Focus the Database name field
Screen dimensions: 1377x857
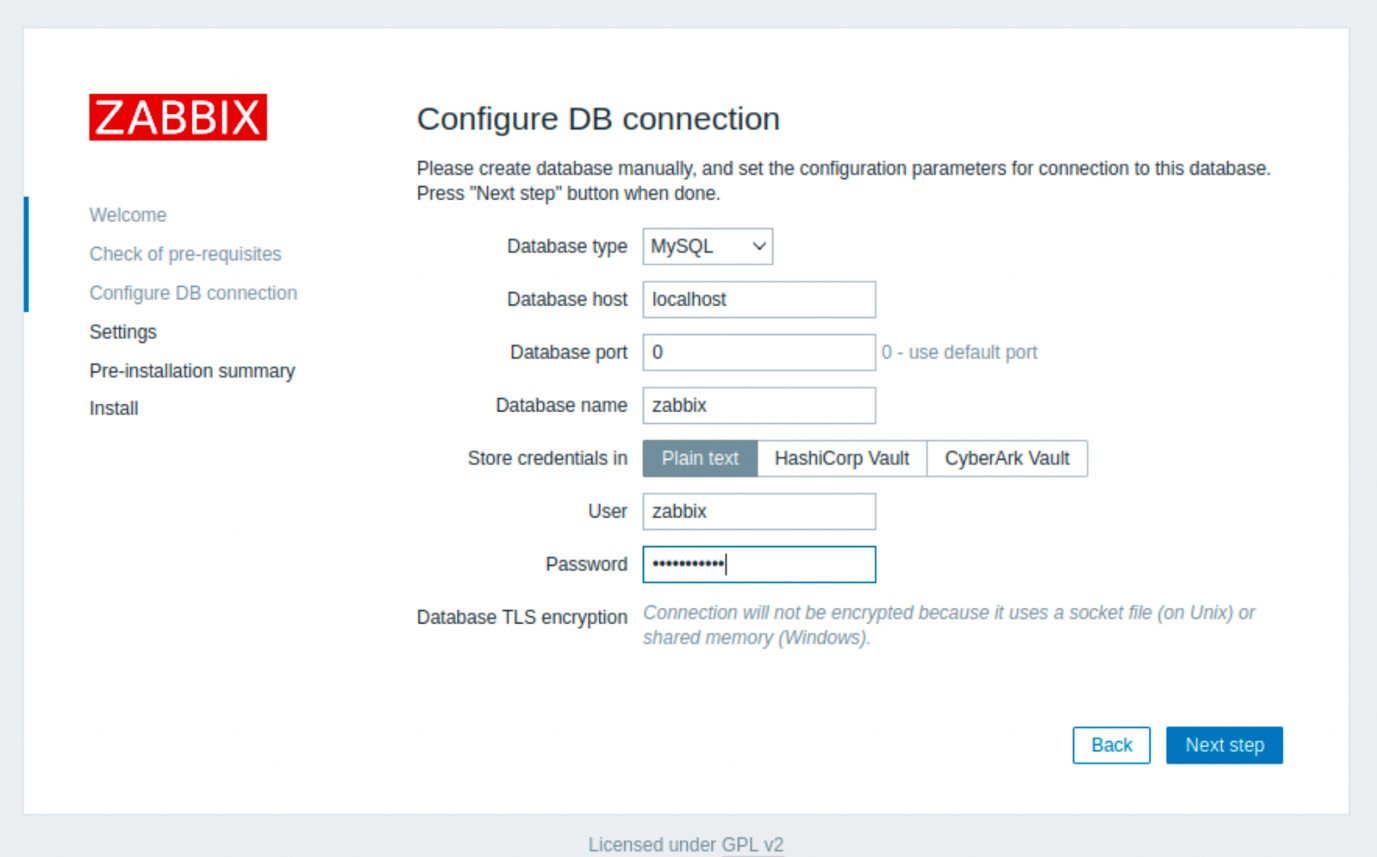[759, 405]
